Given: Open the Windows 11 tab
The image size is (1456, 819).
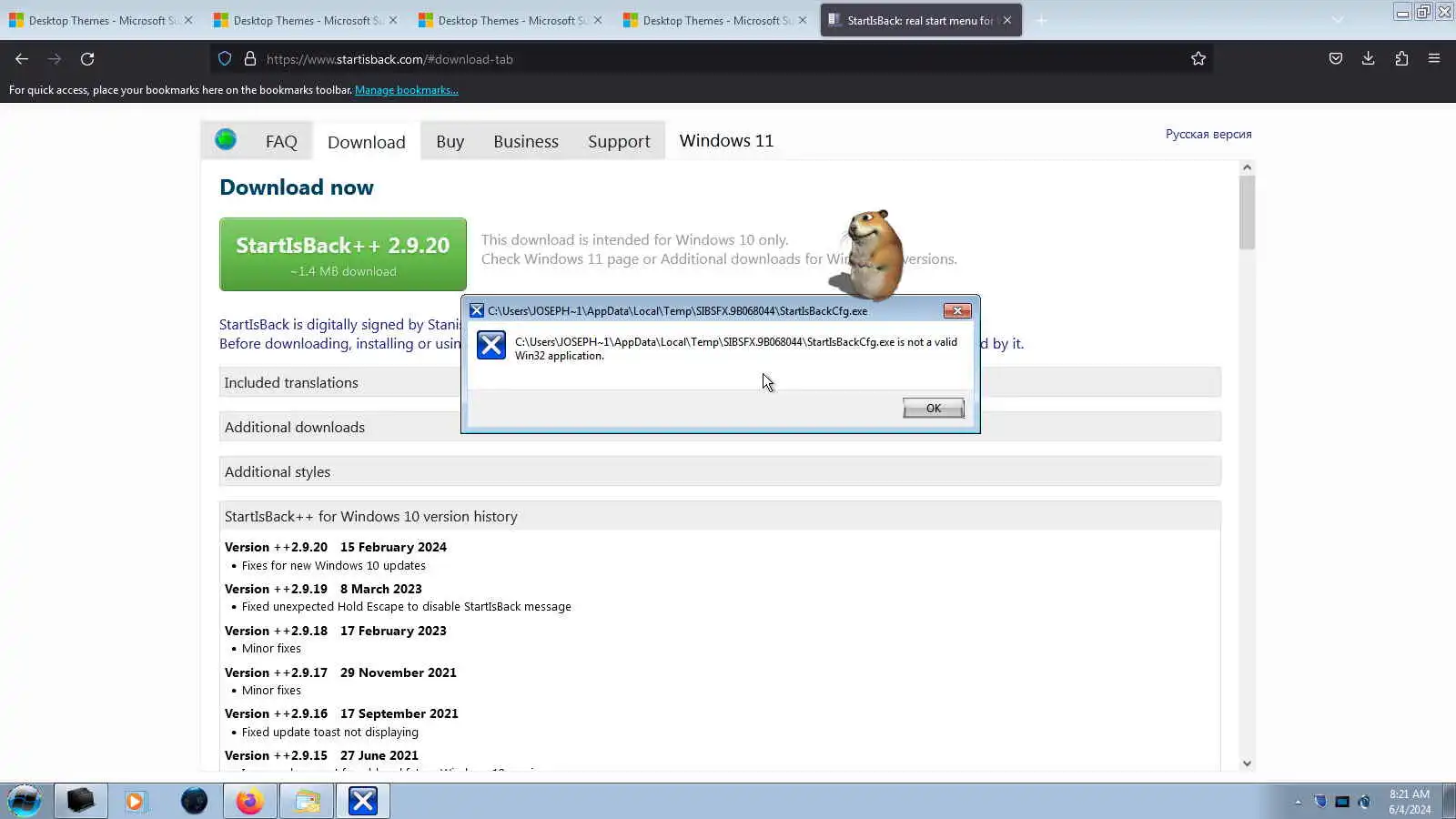Looking at the screenshot, I should 726,140.
